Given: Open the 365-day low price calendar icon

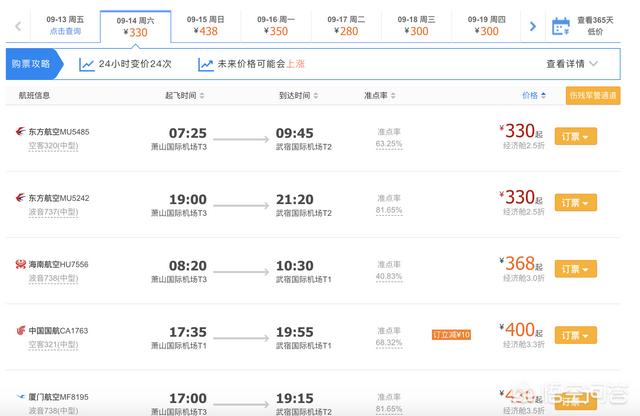Looking at the screenshot, I should 561,26.
